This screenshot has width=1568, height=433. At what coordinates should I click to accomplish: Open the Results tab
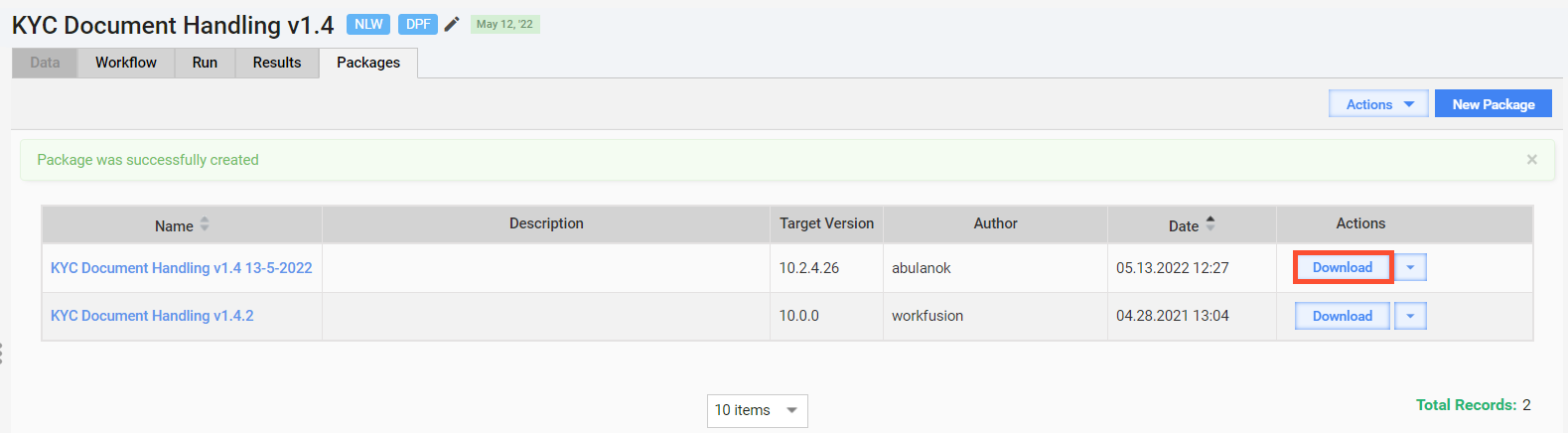(x=277, y=63)
